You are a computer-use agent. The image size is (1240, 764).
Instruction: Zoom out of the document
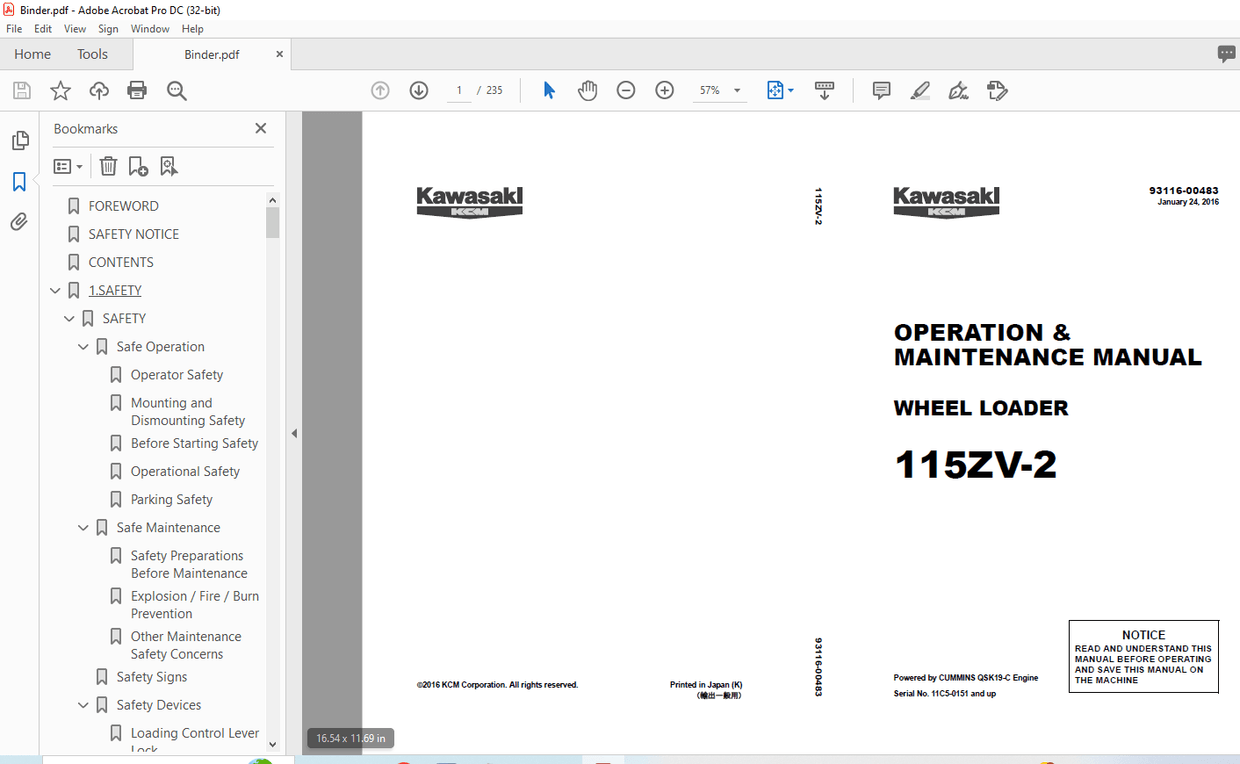(626, 90)
